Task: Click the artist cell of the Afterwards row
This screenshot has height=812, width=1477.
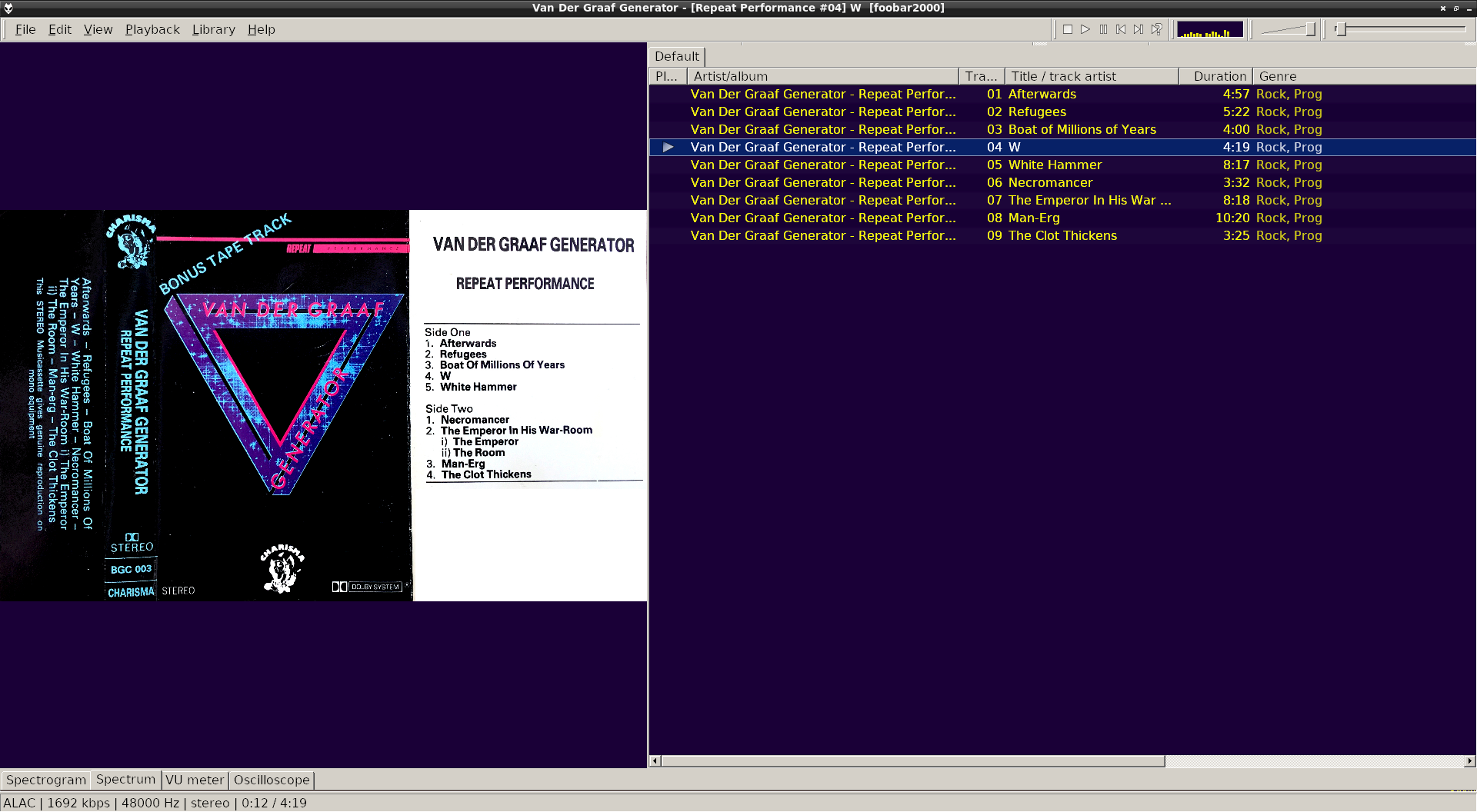Action: [823, 94]
